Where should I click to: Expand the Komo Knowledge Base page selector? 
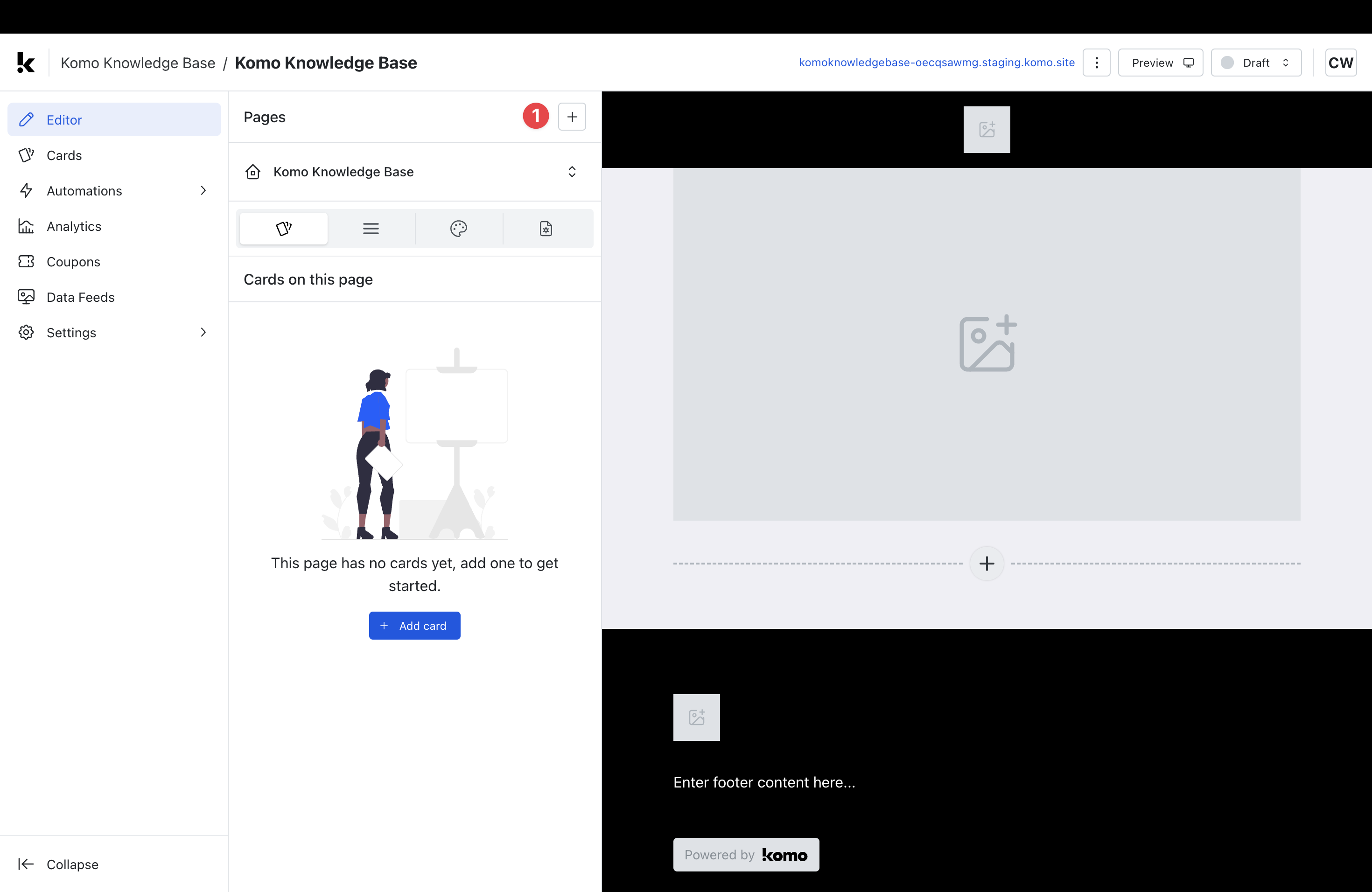click(x=414, y=172)
